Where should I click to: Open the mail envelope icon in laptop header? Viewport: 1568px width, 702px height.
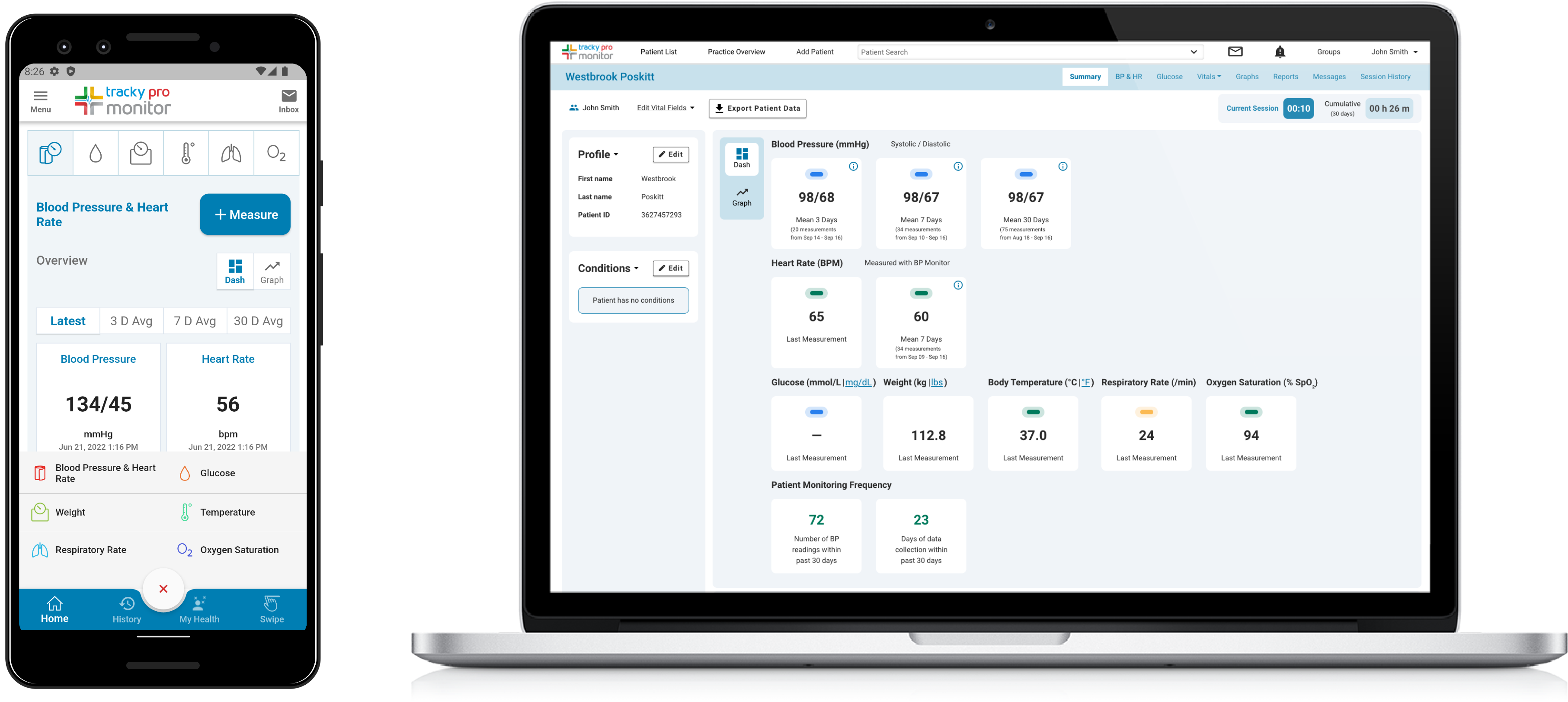coord(1235,52)
